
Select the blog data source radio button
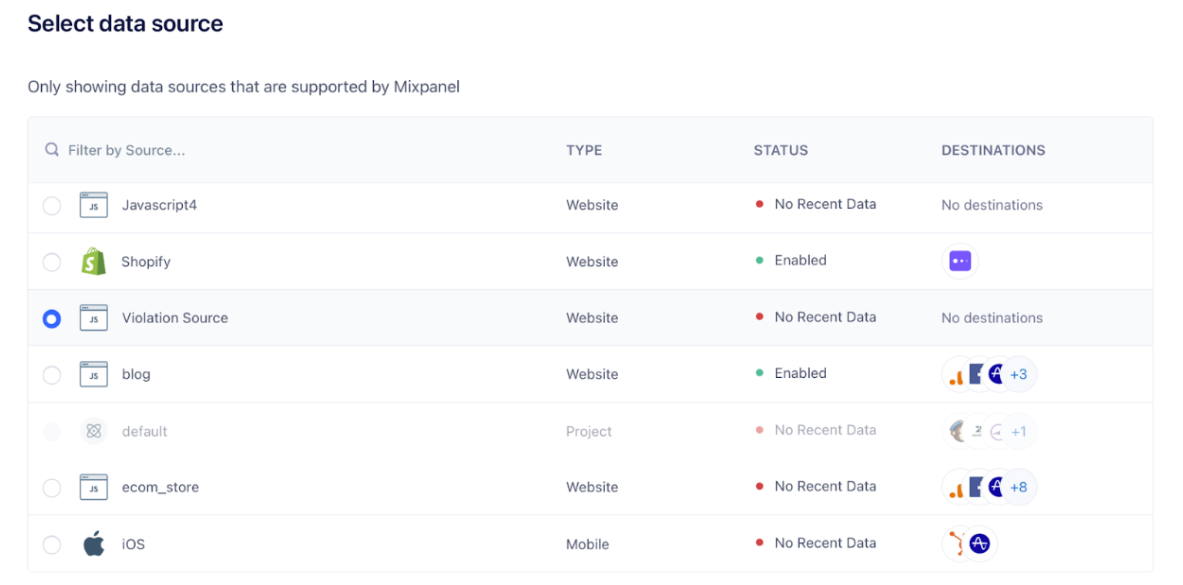[51, 374]
